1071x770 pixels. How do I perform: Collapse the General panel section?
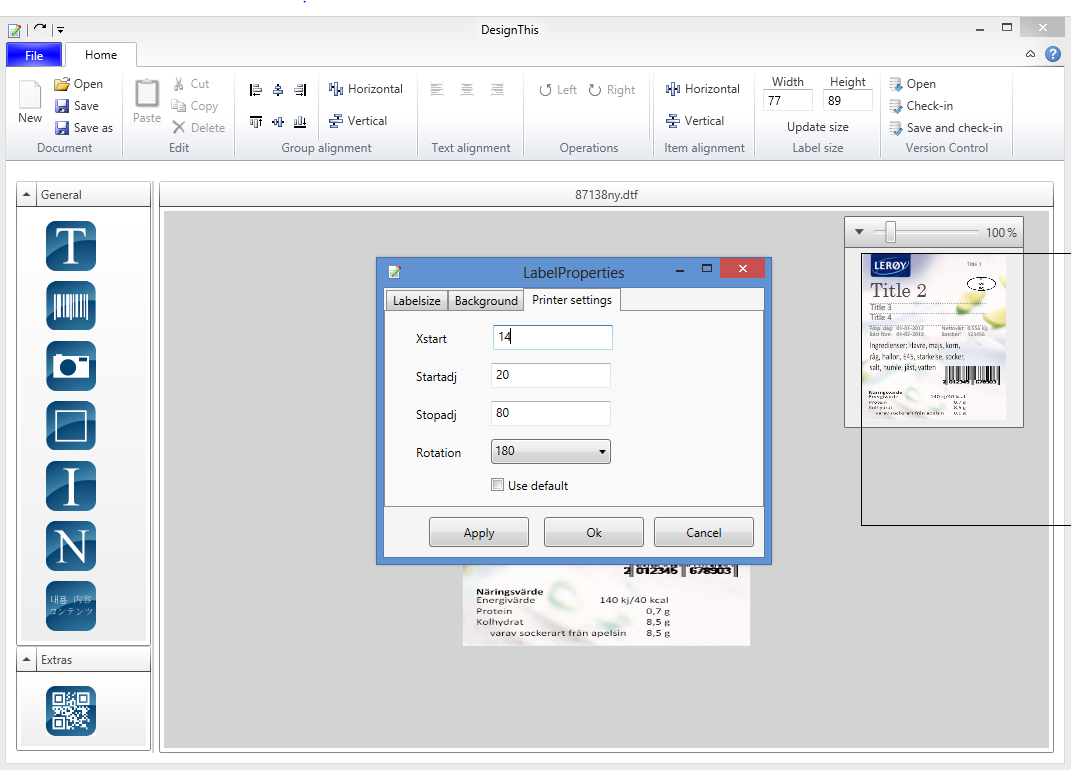coord(27,195)
